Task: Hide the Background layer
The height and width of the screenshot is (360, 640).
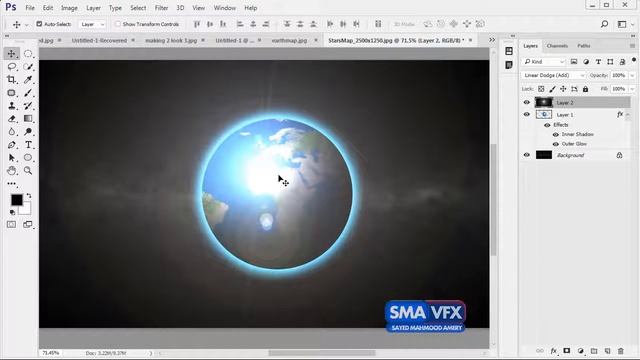Action: (x=527, y=155)
